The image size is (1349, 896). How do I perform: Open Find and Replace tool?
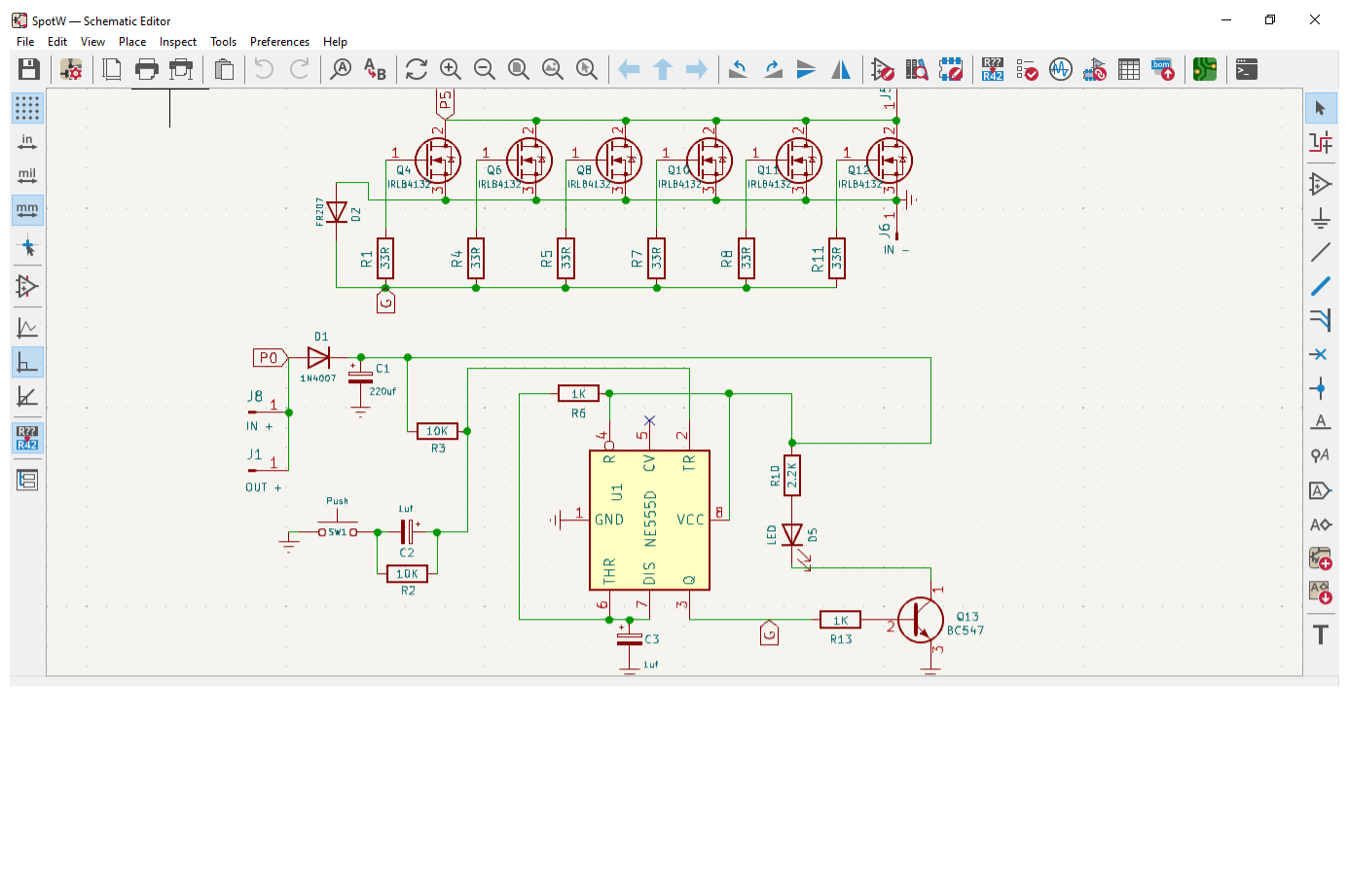tap(375, 69)
